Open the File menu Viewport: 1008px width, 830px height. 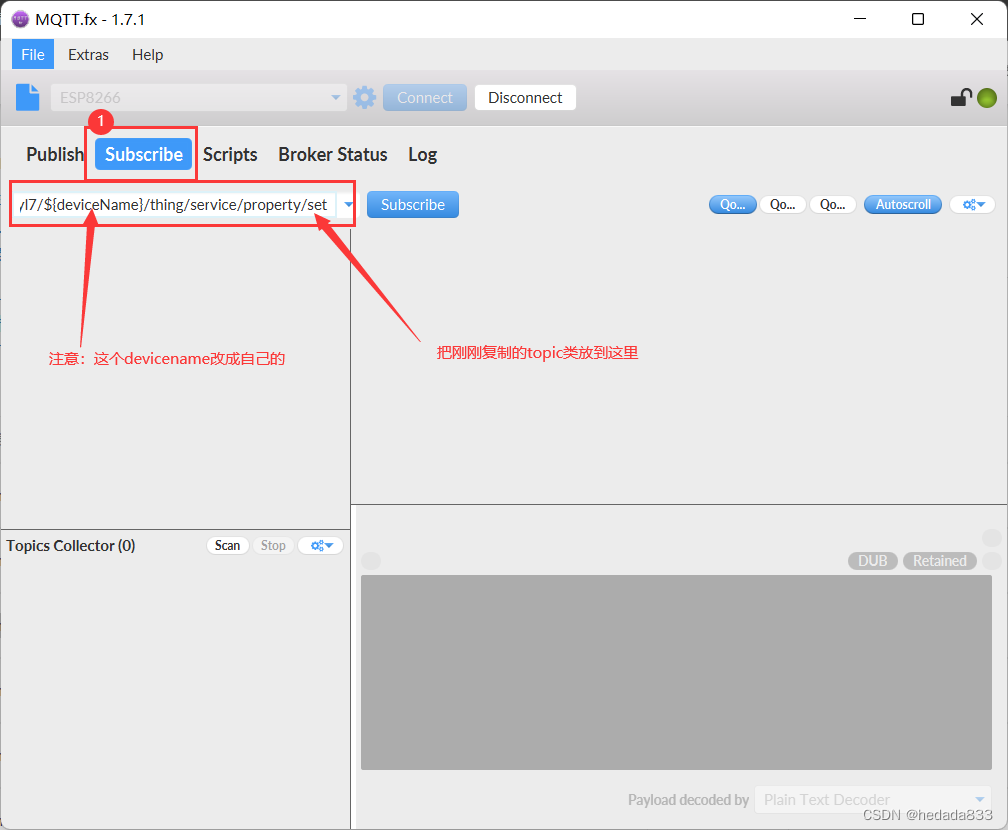[x=33, y=55]
